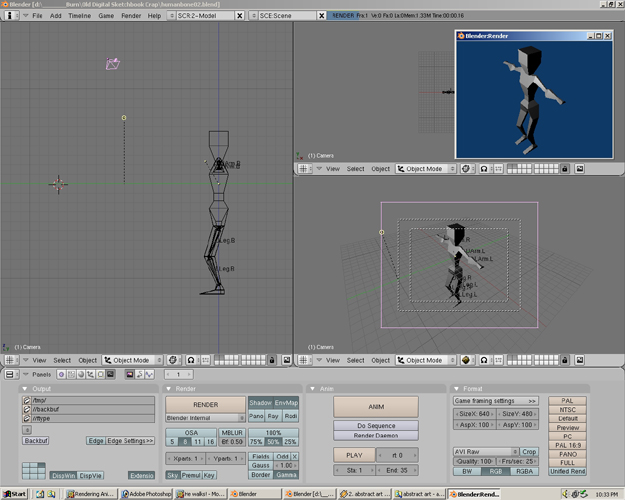Select Sound block buttons wave icon

pos(149,374)
